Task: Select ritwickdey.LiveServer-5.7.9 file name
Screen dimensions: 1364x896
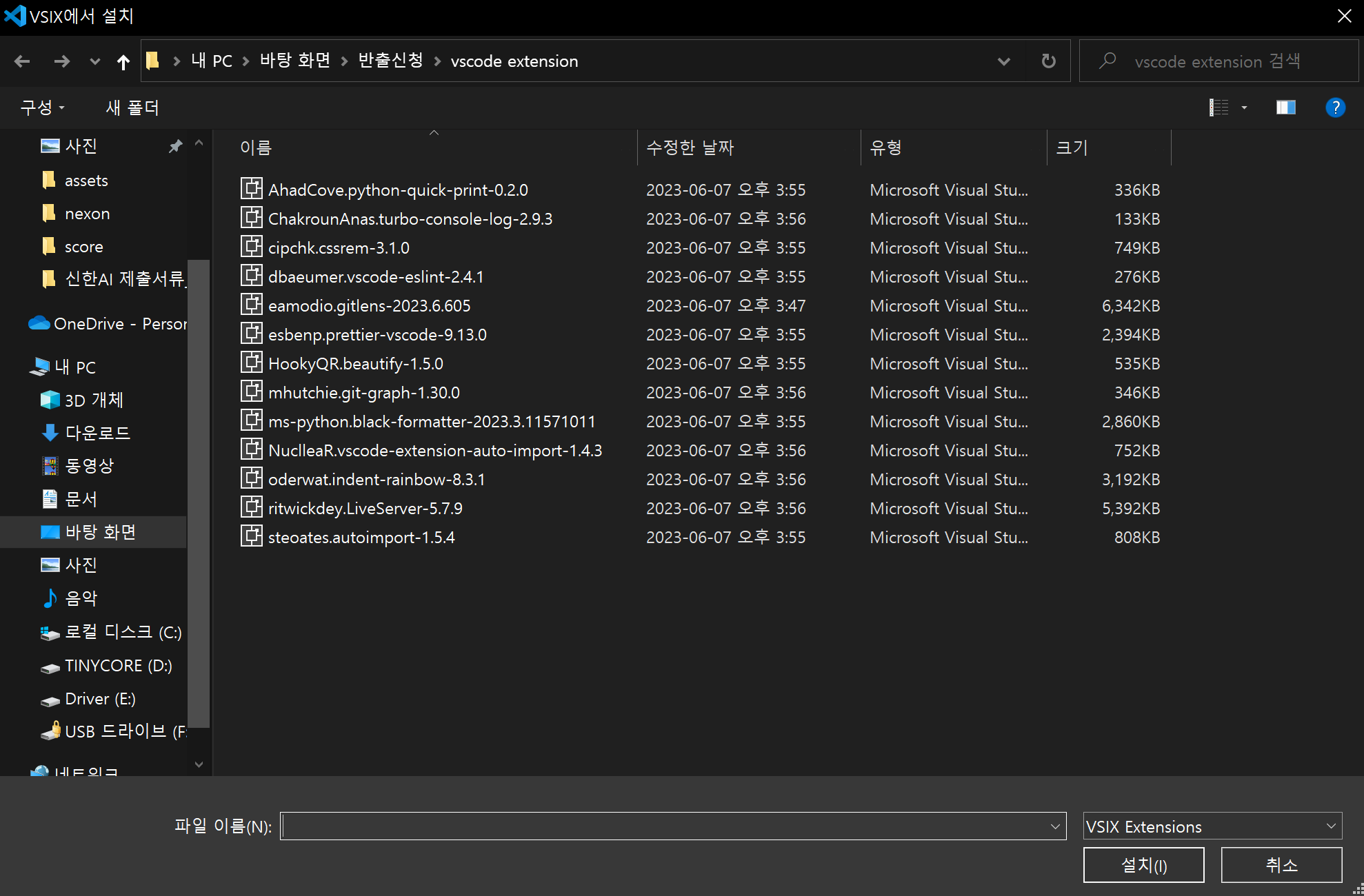Action: tap(365, 509)
